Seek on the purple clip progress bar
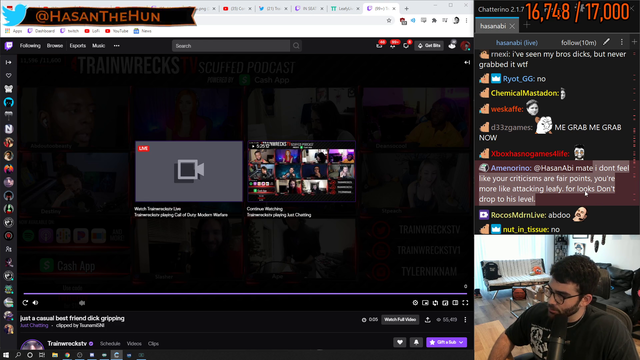The image size is (640, 360). click(x=245, y=293)
